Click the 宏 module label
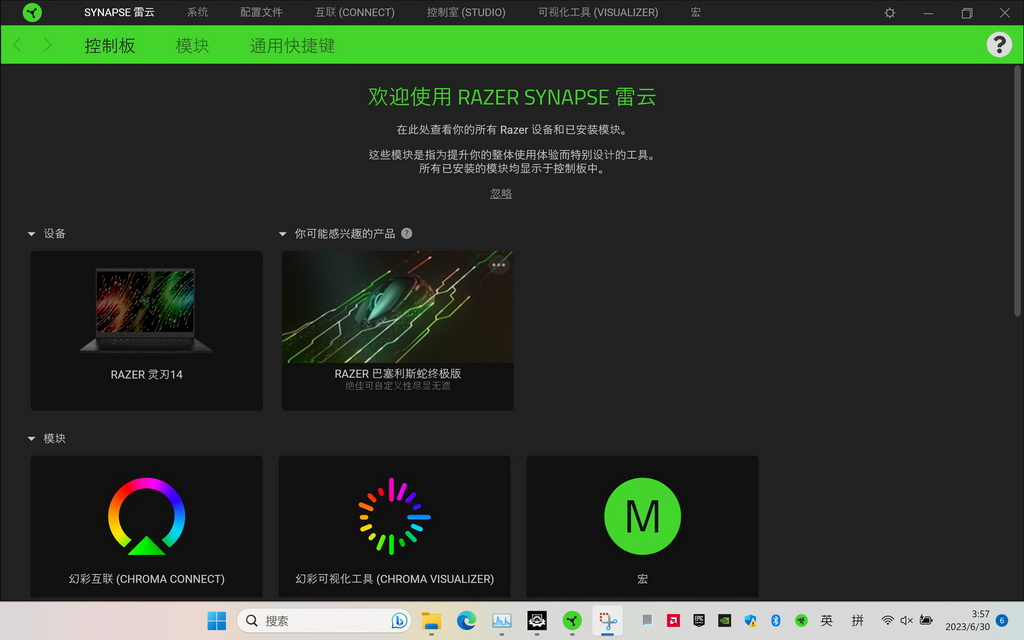The image size is (1024, 640). point(643,579)
